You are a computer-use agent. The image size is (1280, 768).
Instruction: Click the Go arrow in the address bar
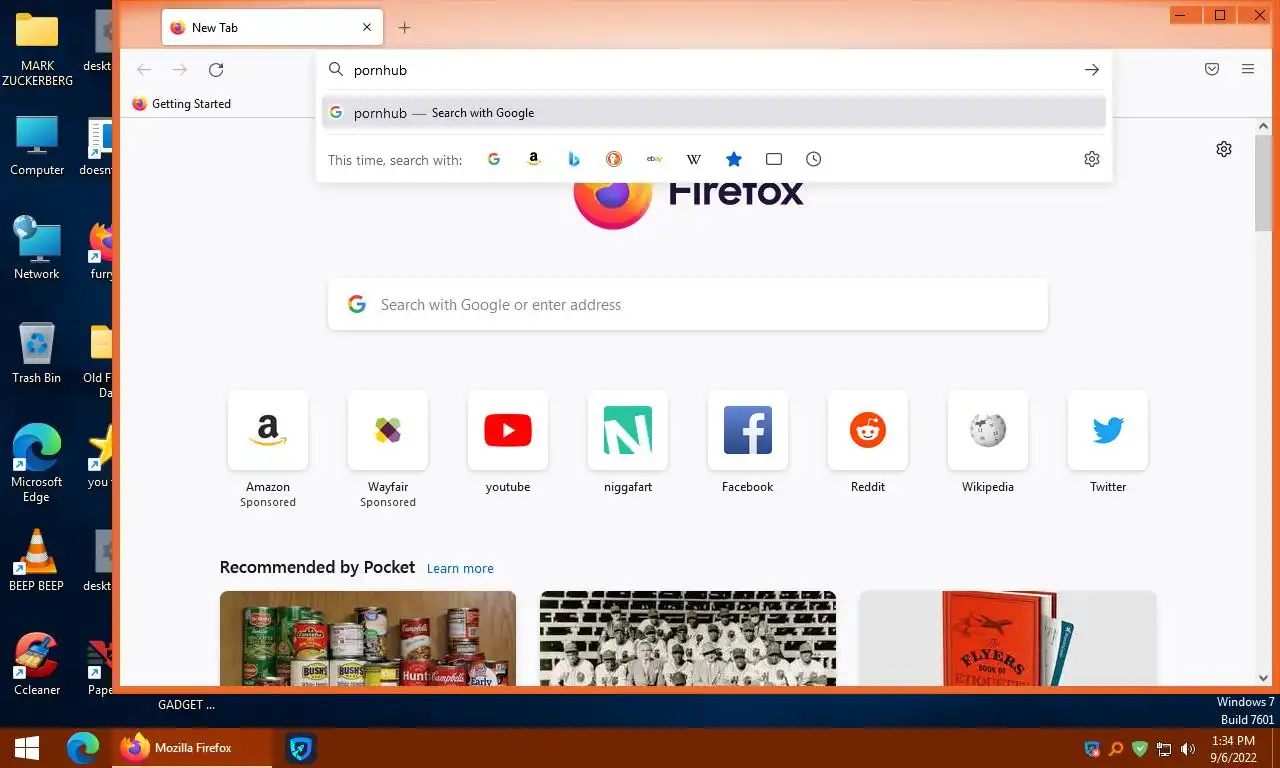click(x=1092, y=70)
